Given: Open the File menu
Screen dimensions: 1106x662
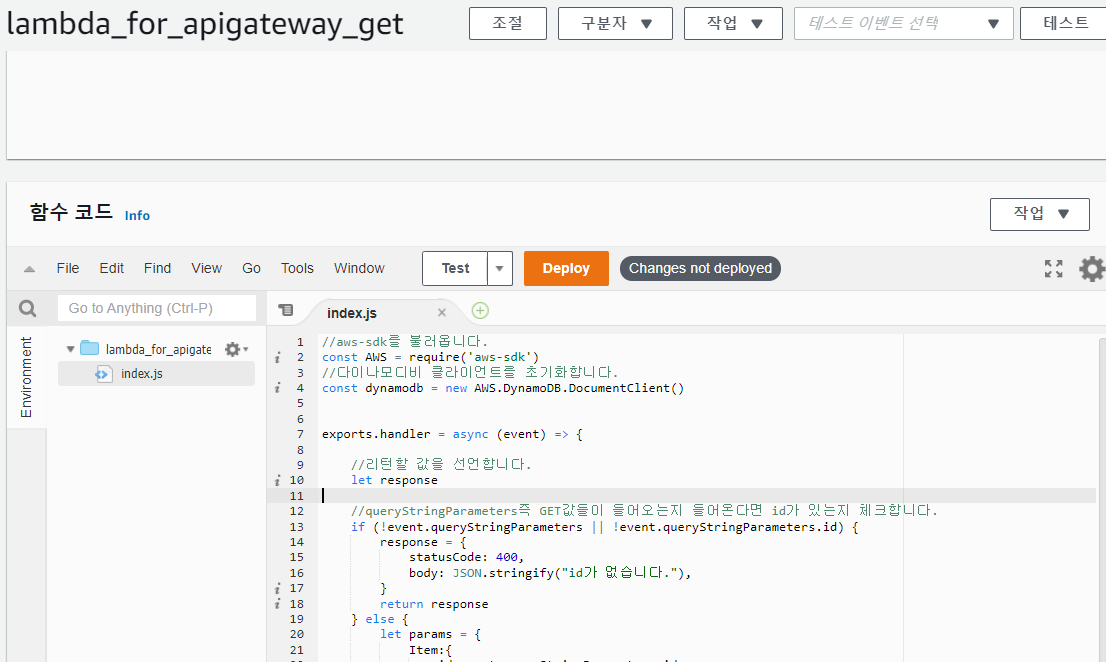Looking at the screenshot, I should [x=68, y=268].
